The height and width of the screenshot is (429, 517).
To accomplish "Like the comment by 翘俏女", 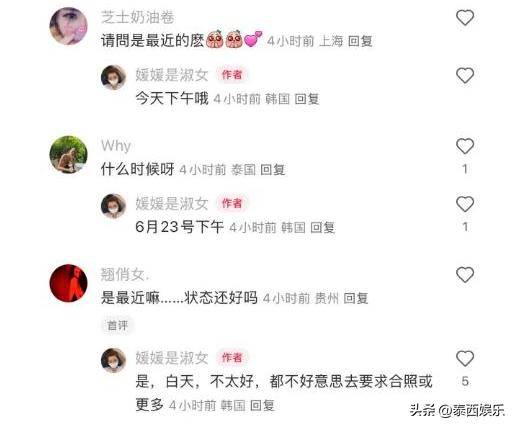I will point(465,275).
